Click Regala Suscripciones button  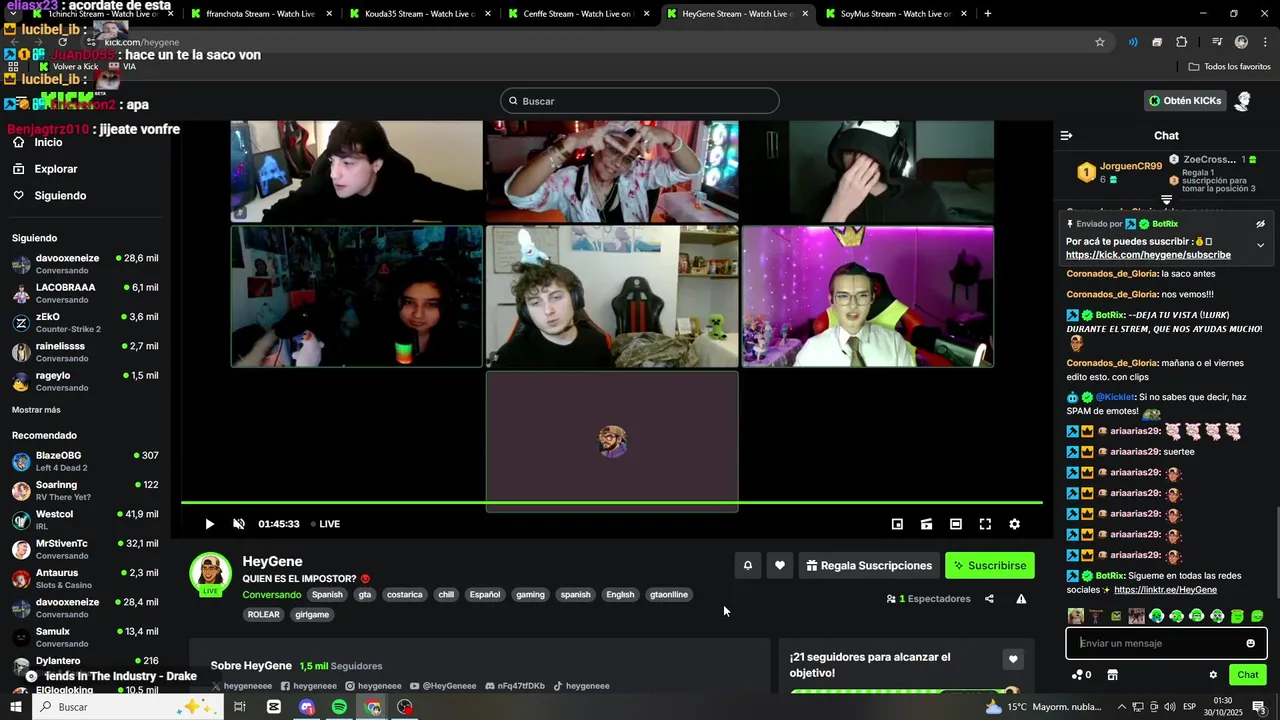pyautogui.click(x=868, y=566)
